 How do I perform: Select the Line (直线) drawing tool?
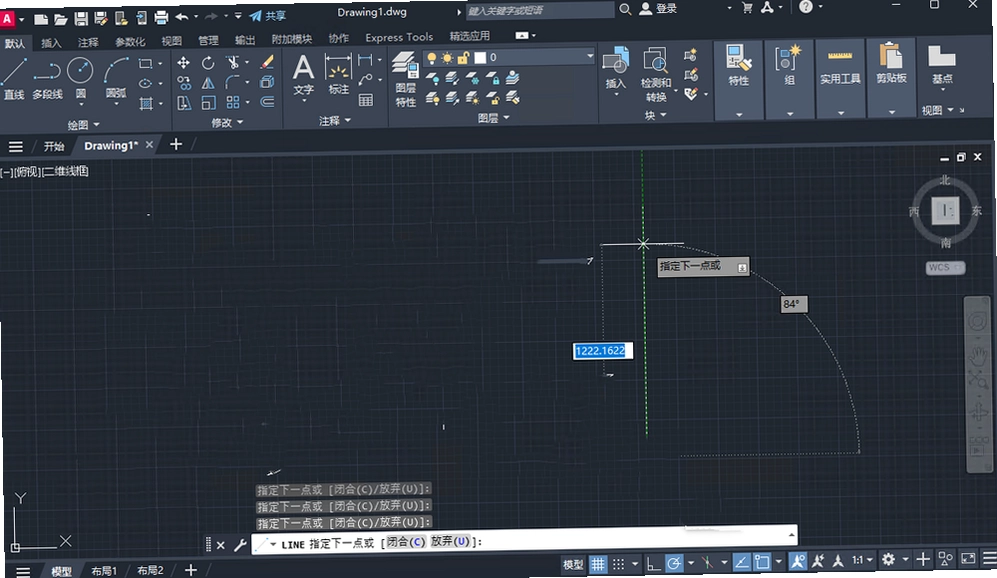point(13,78)
